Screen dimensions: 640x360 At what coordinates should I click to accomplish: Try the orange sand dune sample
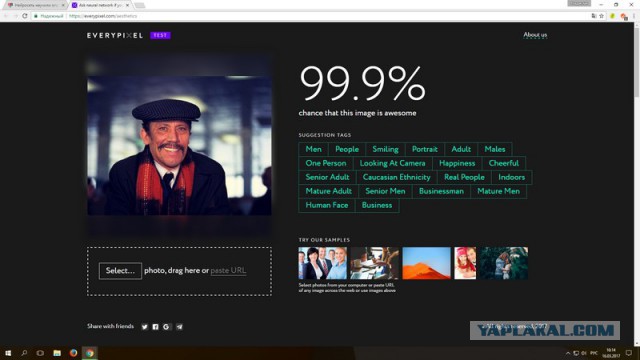426,263
